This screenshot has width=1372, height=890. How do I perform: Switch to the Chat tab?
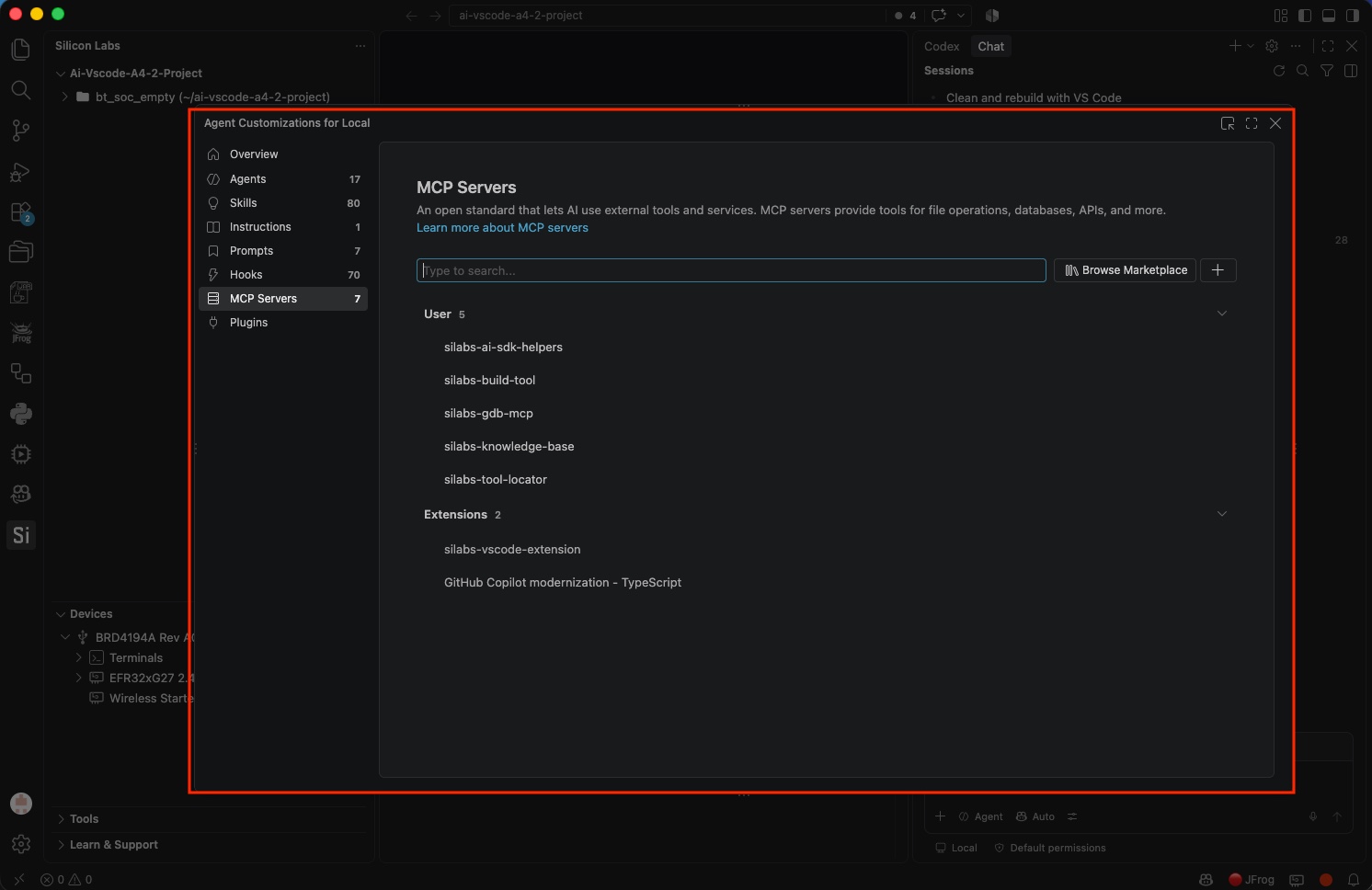click(x=990, y=46)
